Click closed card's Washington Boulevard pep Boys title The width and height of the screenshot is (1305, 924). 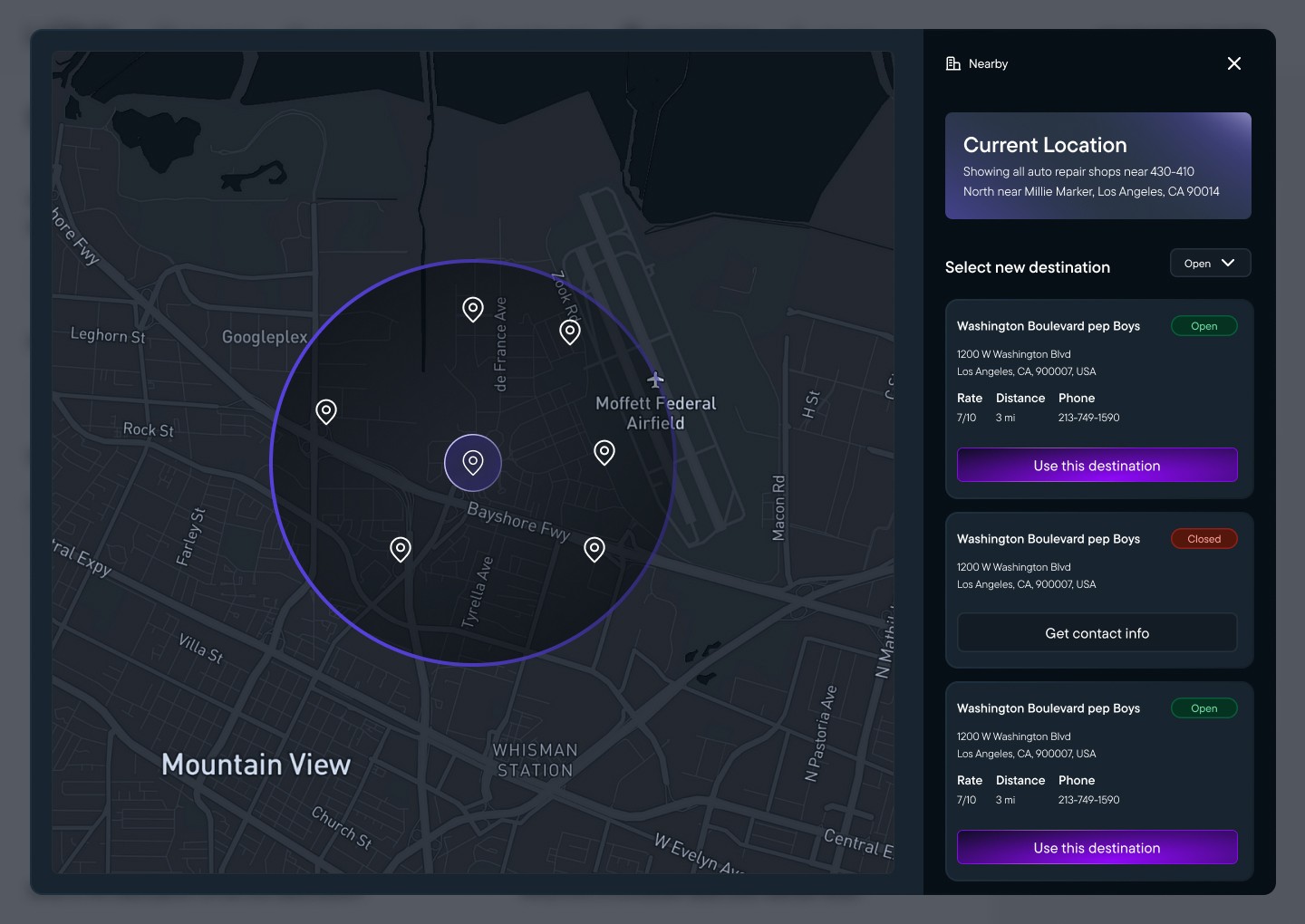pos(1049,539)
